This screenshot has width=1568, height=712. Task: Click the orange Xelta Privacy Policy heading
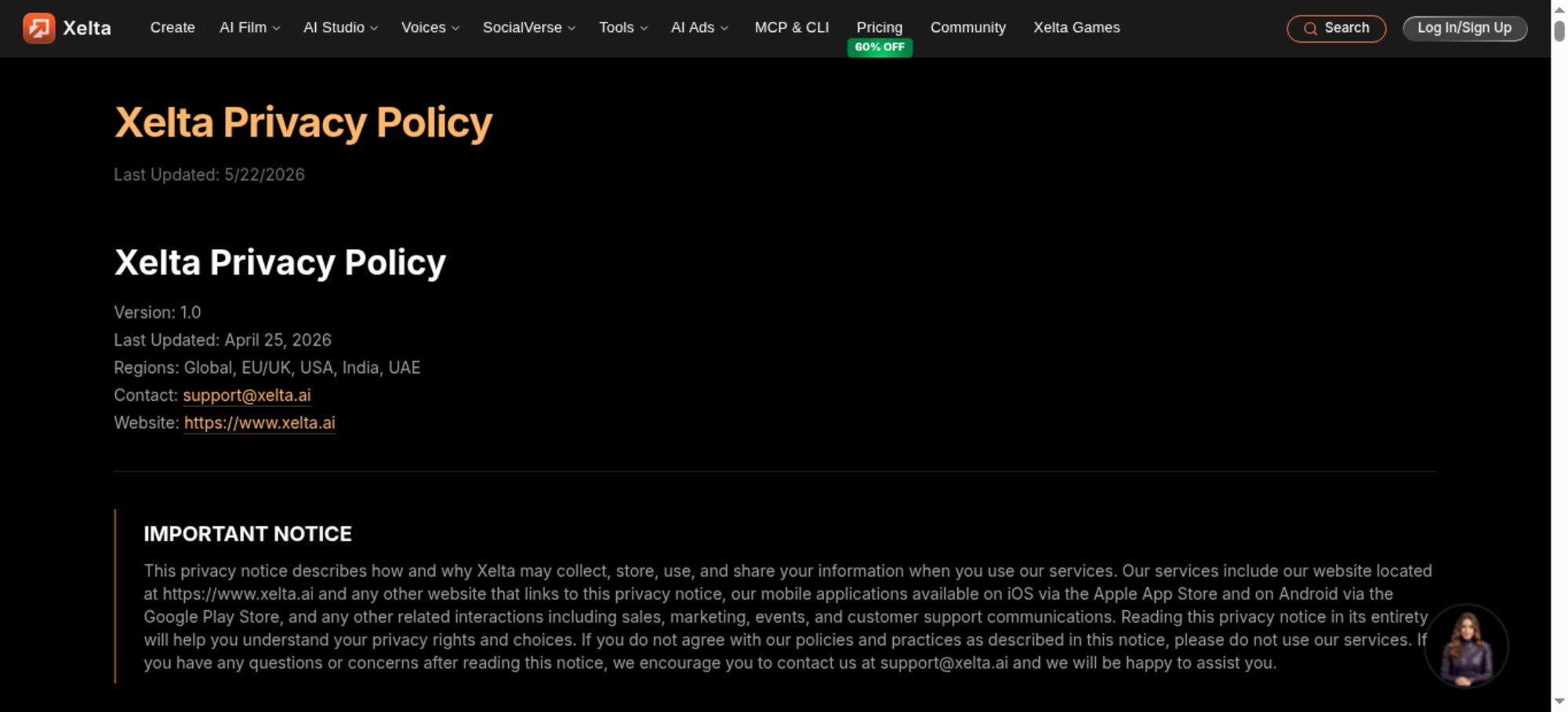[x=303, y=122]
